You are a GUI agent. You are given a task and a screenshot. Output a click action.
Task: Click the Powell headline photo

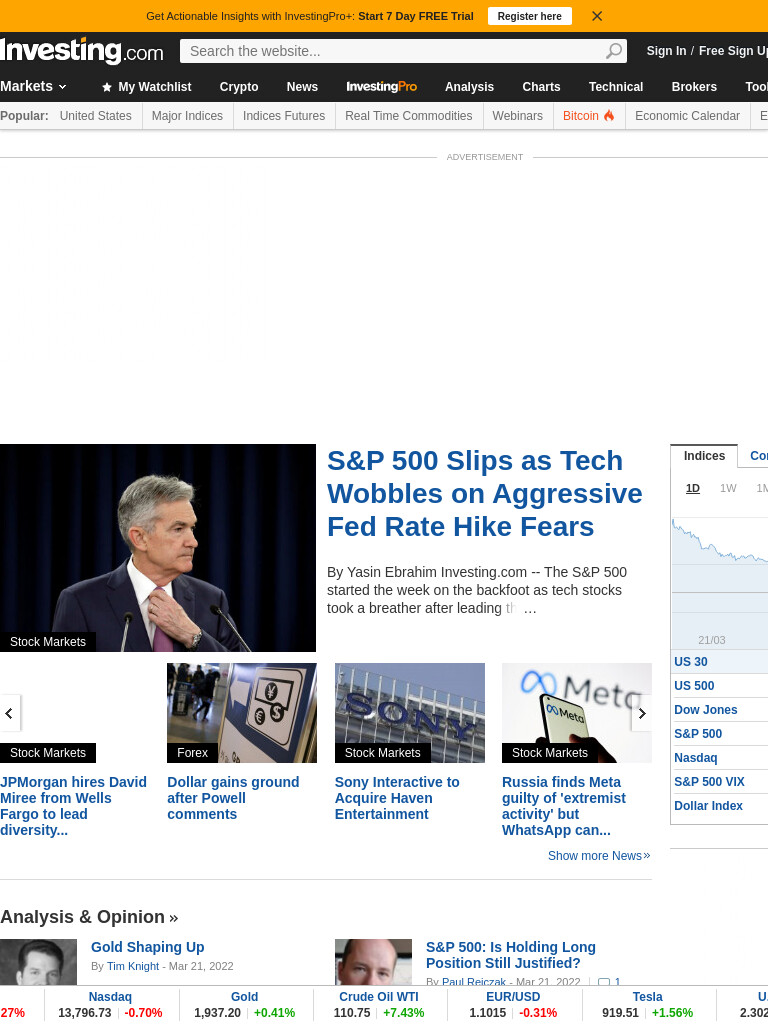(x=158, y=548)
